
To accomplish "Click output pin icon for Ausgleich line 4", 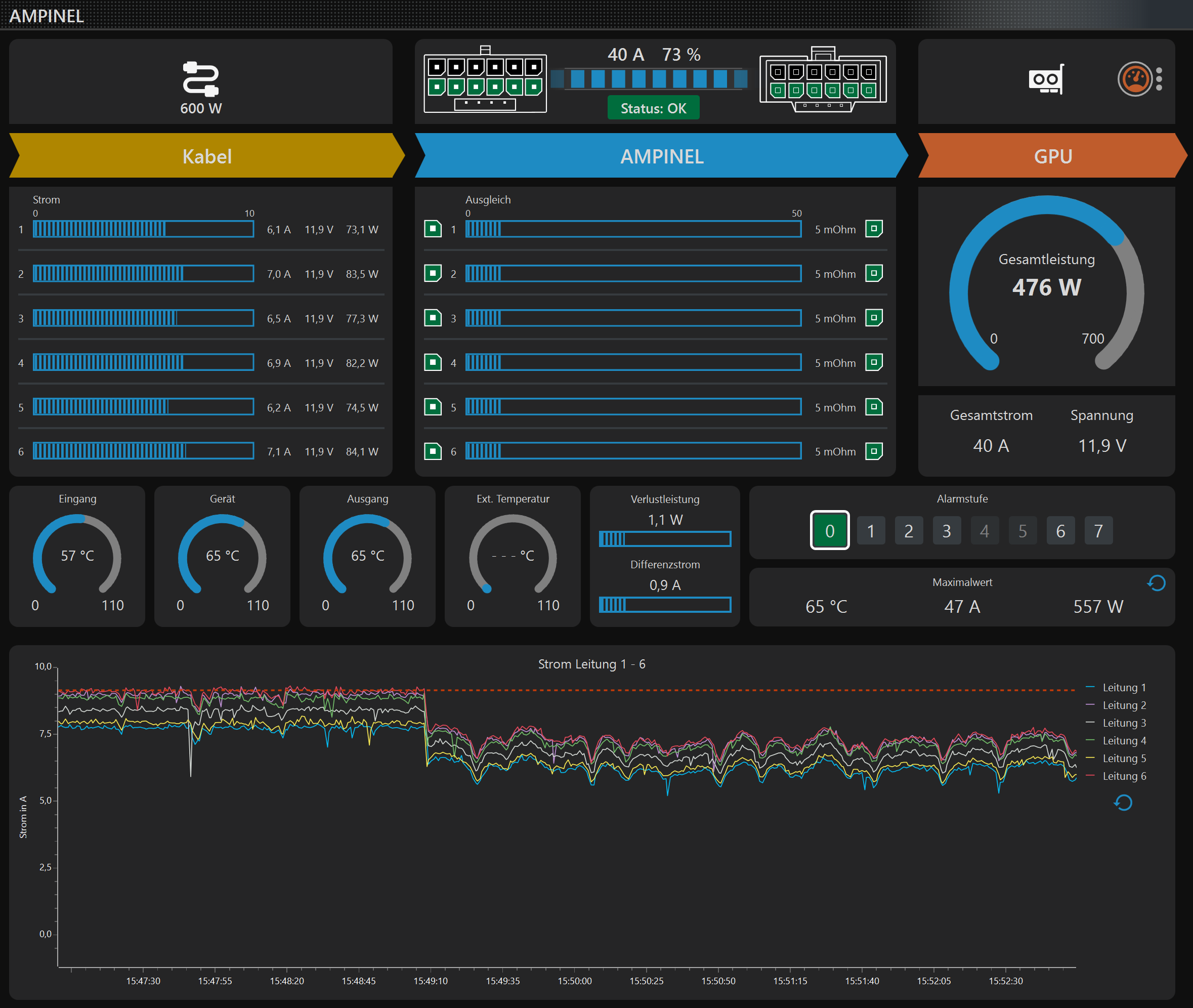I will [874, 362].
